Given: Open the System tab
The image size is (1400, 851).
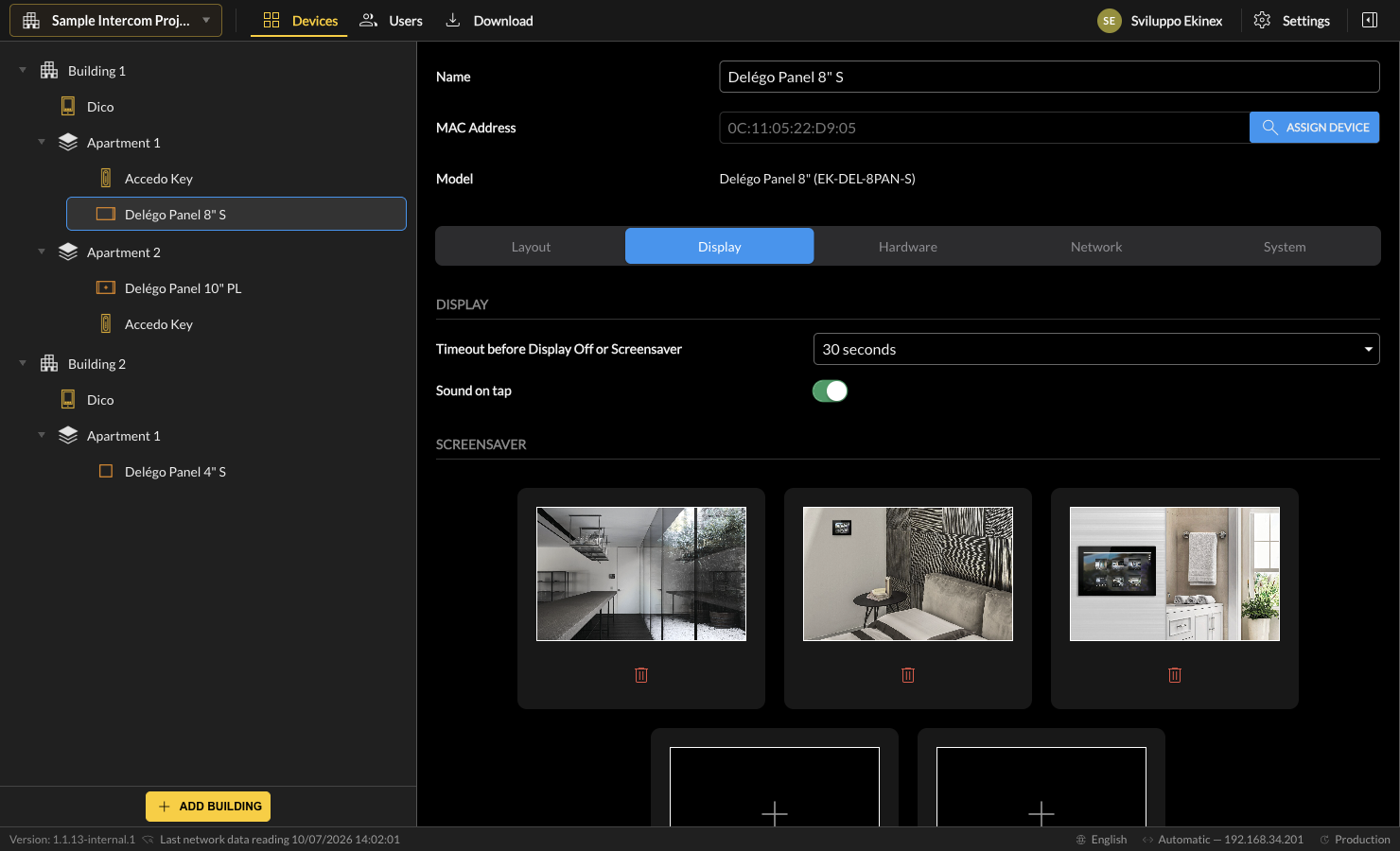Looking at the screenshot, I should click(x=1285, y=247).
